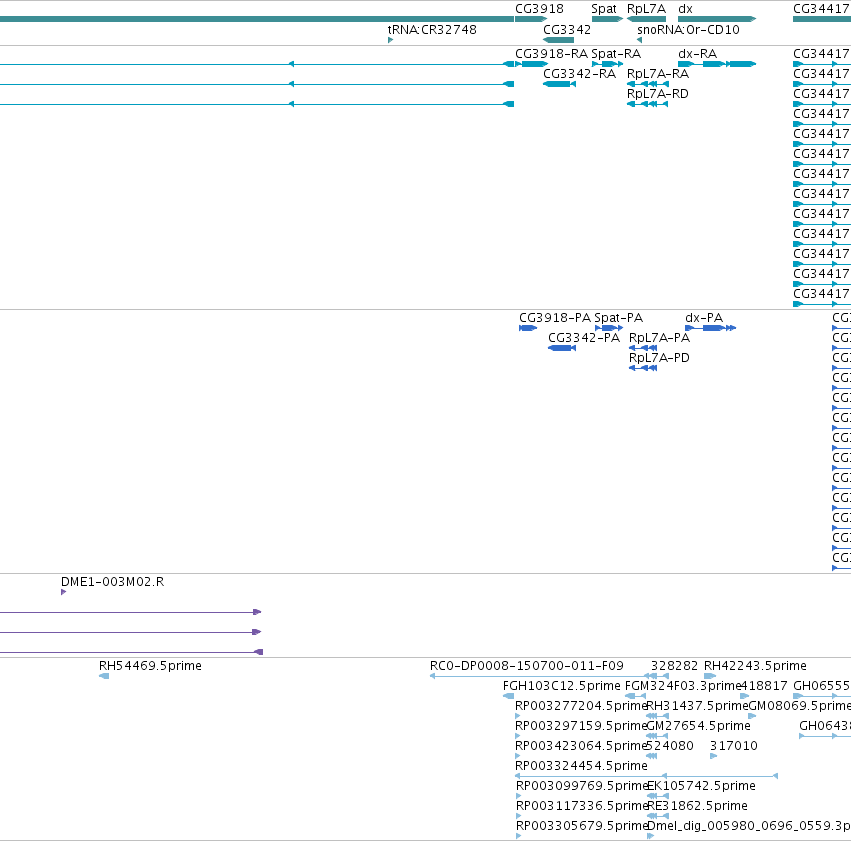Open the RP003117336.5prime EST label
The image size is (851, 841).
tap(582, 806)
